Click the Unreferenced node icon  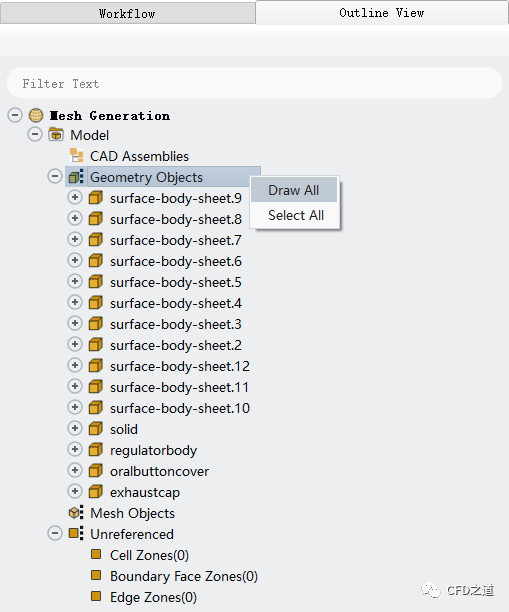[x=76, y=534]
